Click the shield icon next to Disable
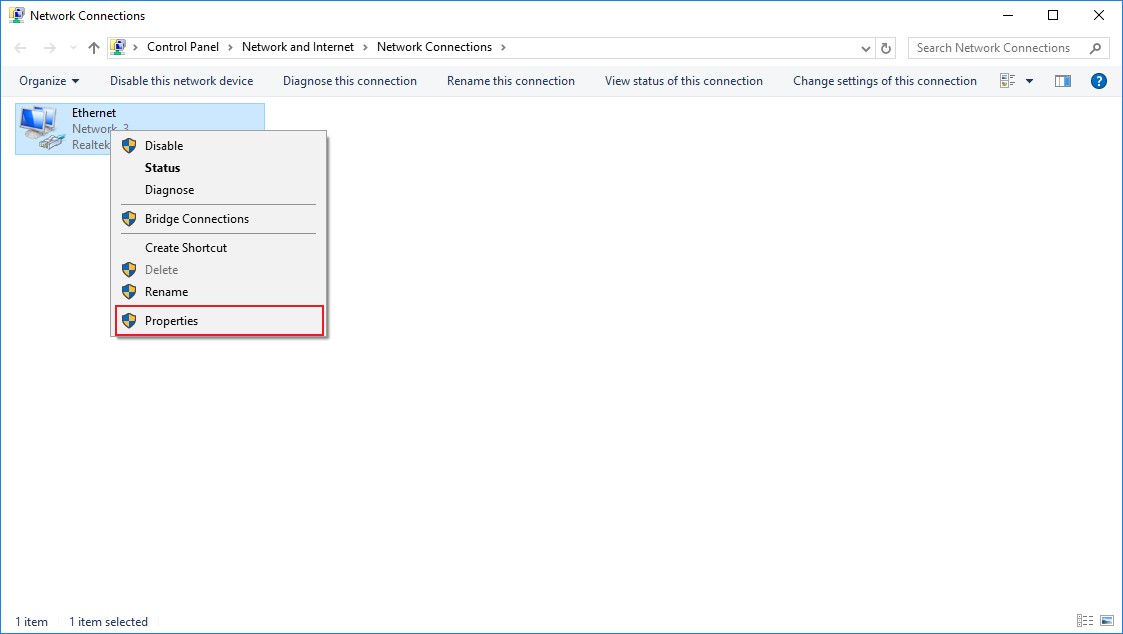The width and height of the screenshot is (1123, 634). pos(128,145)
